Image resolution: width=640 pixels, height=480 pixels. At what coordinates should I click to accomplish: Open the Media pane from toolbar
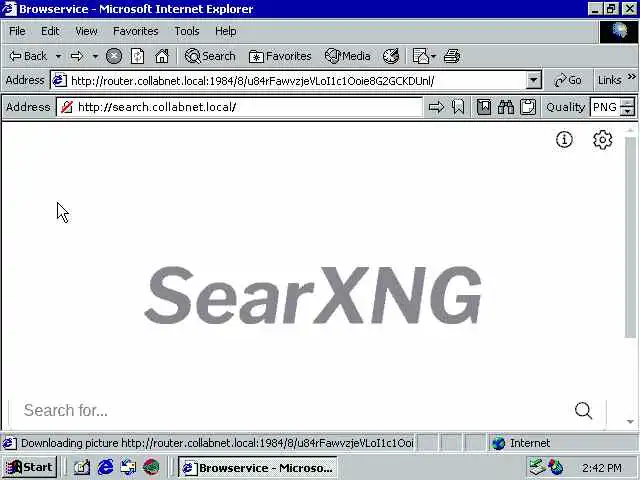(348, 56)
